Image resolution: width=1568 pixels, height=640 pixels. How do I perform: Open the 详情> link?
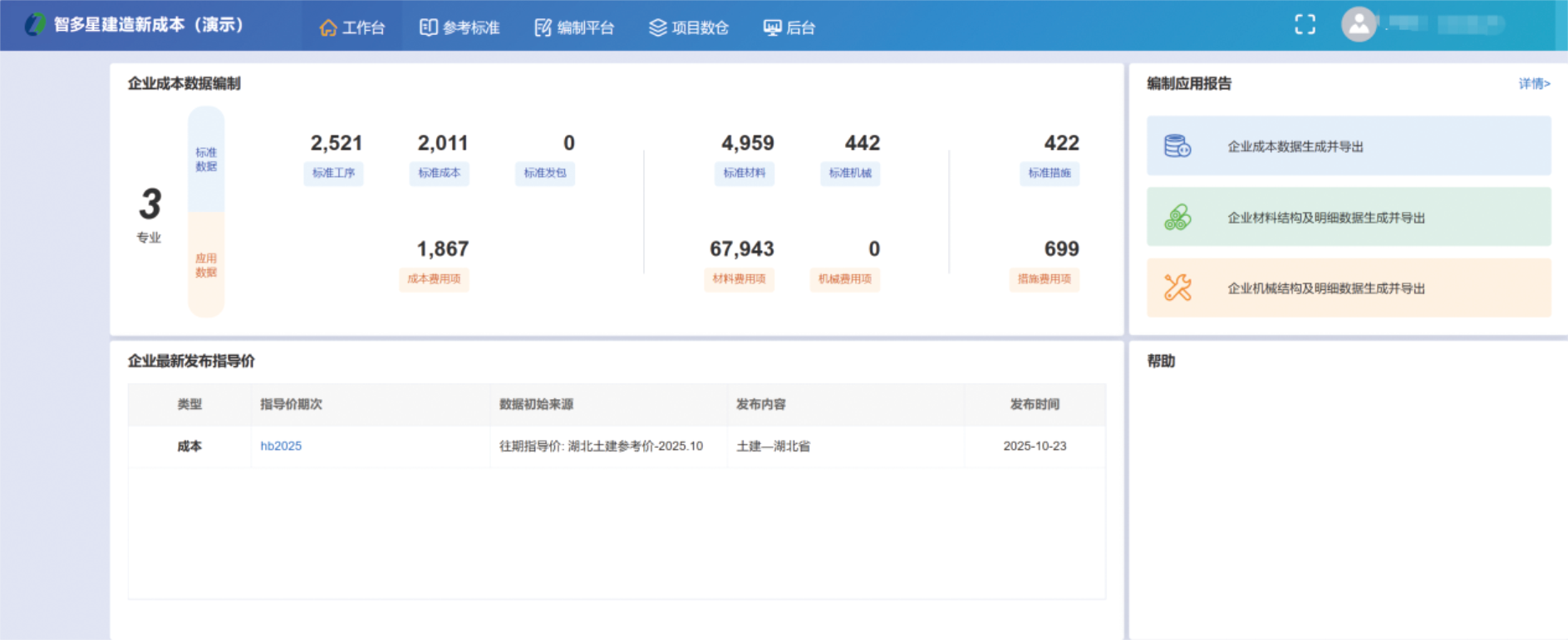click(1534, 83)
